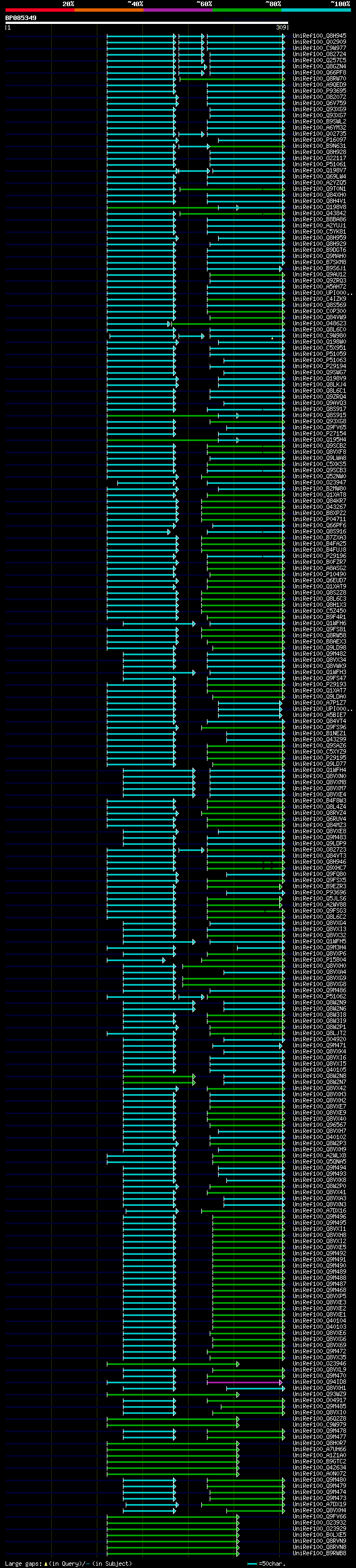Select the UniRef100_A7P1Z7 label

tap(319, 703)
